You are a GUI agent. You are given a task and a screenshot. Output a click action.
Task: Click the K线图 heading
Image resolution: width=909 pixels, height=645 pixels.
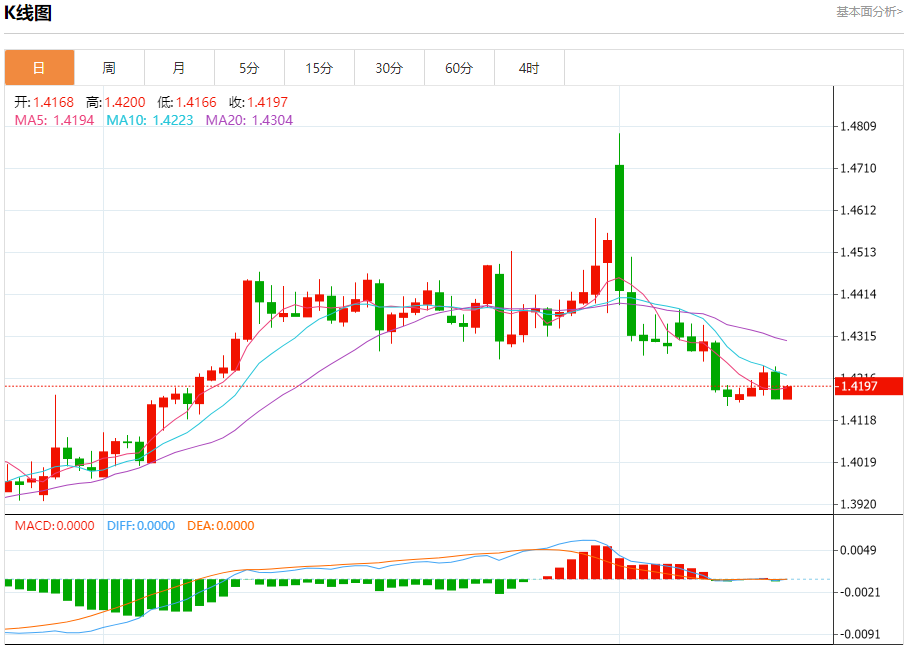point(28,13)
